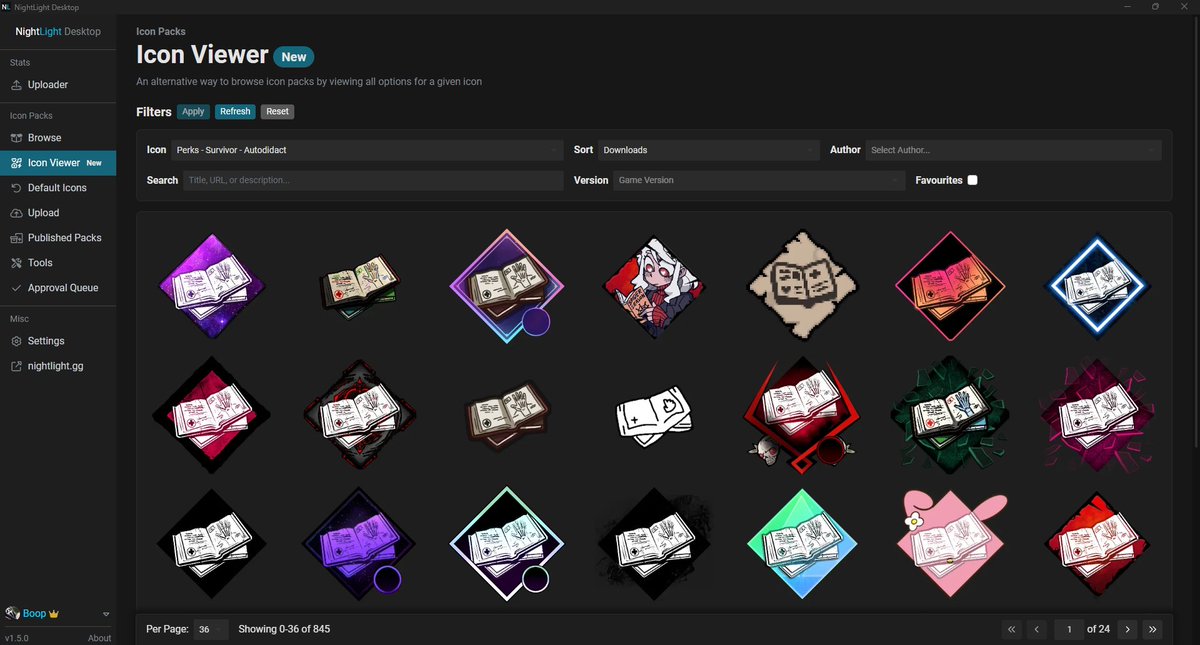
Task: Open the Uploader section
Action: [x=46, y=85]
